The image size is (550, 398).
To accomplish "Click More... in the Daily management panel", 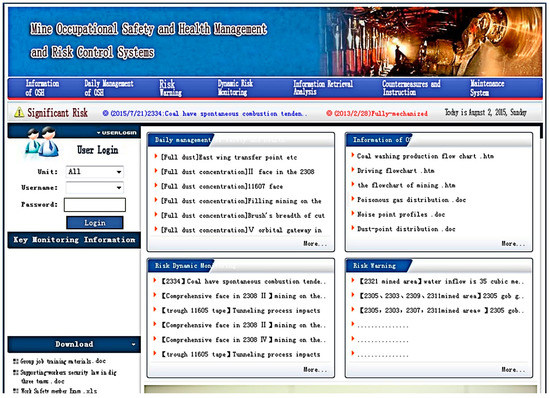I will point(315,244).
